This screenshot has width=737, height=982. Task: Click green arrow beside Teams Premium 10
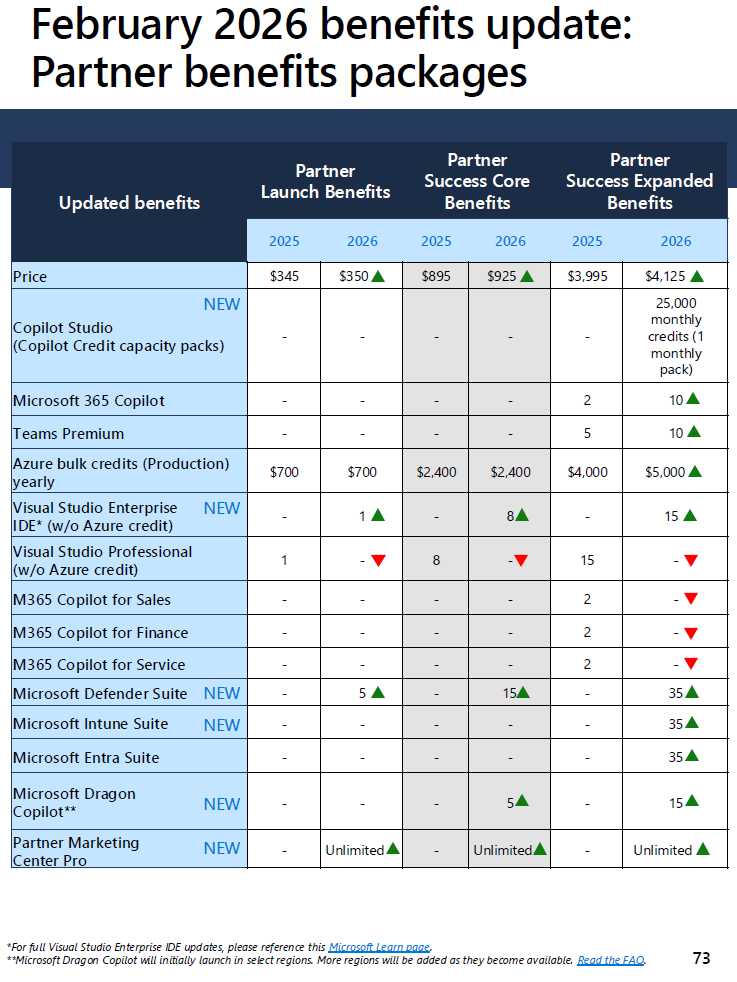pyautogui.click(x=694, y=432)
